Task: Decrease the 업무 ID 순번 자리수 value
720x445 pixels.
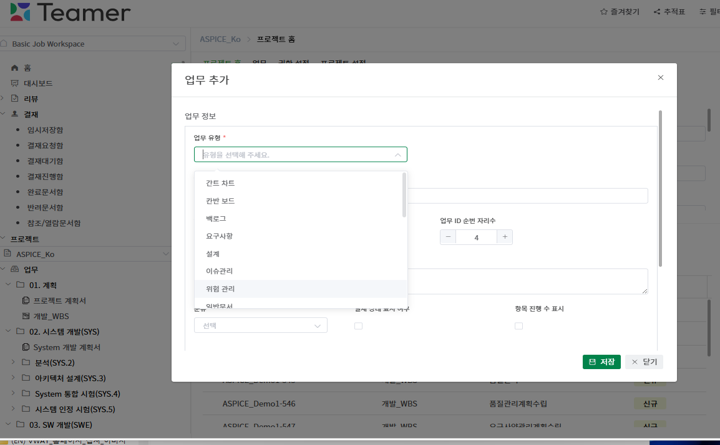Action: (448, 237)
